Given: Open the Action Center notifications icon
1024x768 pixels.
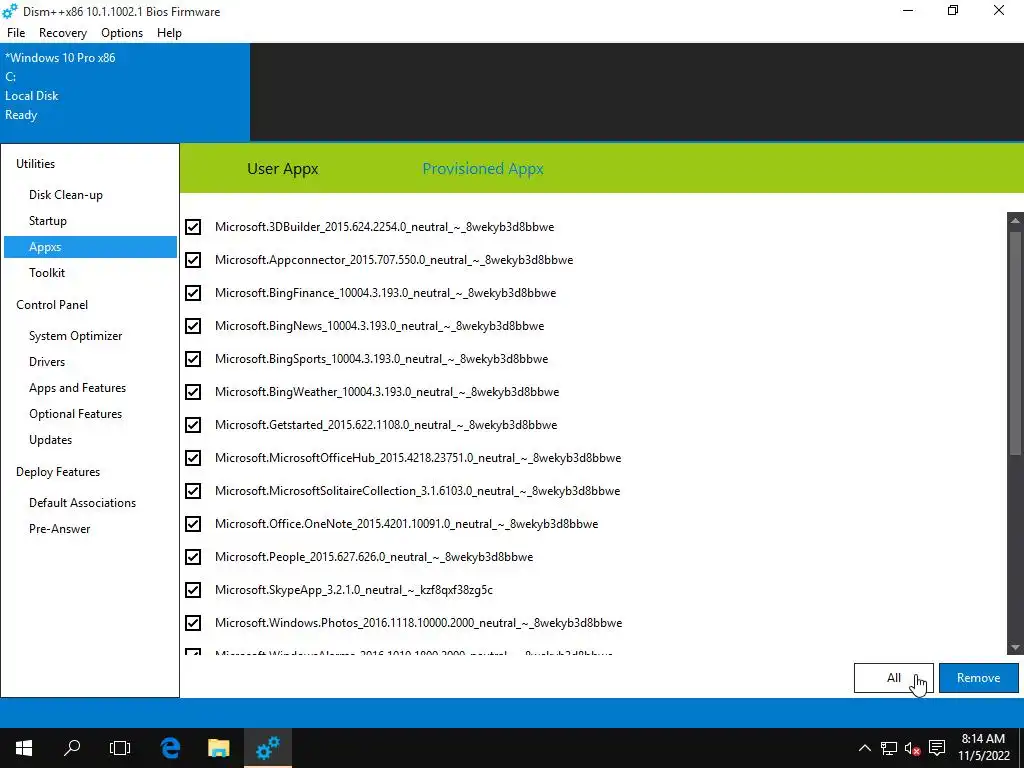Looking at the screenshot, I should click(x=937, y=748).
